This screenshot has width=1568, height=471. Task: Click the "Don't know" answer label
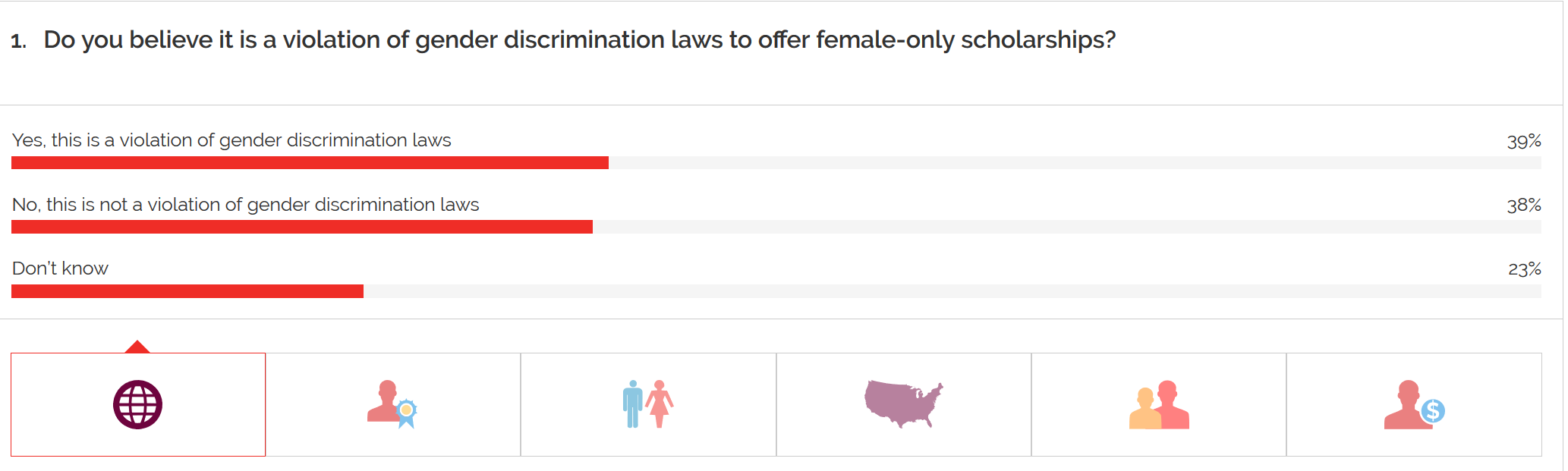[60, 268]
